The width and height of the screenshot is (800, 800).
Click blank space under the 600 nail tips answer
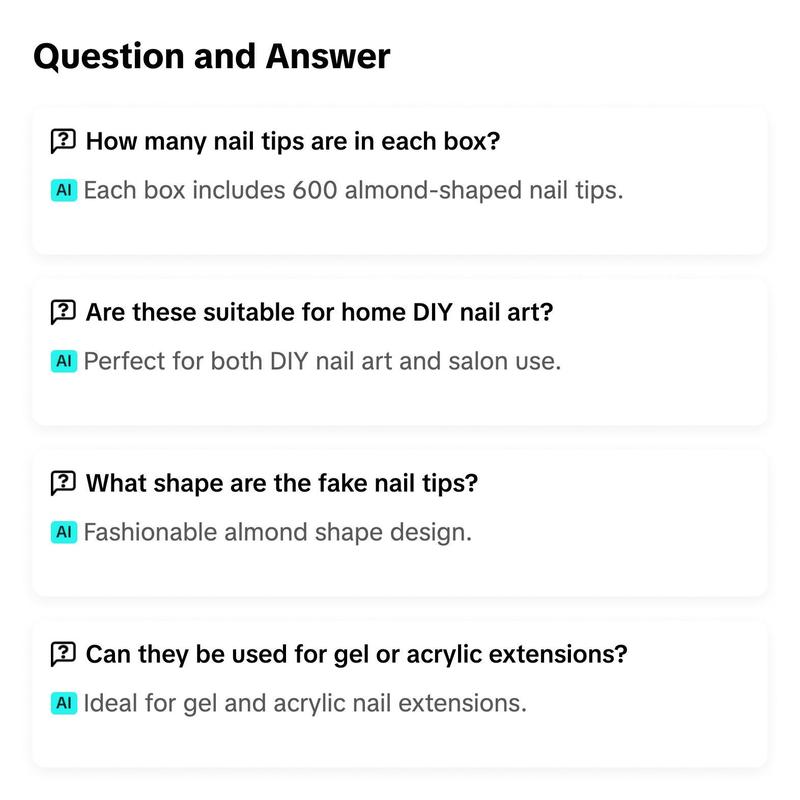tap(400, 230)
